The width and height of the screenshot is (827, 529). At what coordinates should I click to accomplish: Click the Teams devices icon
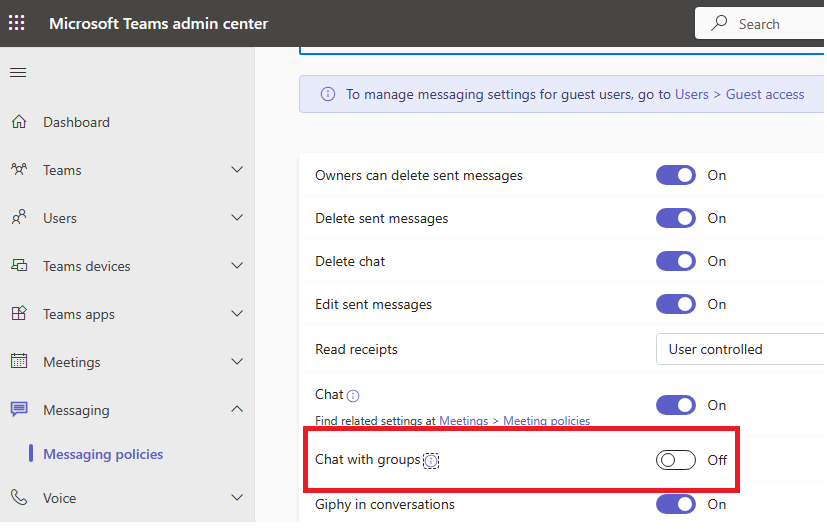point(19,265)
